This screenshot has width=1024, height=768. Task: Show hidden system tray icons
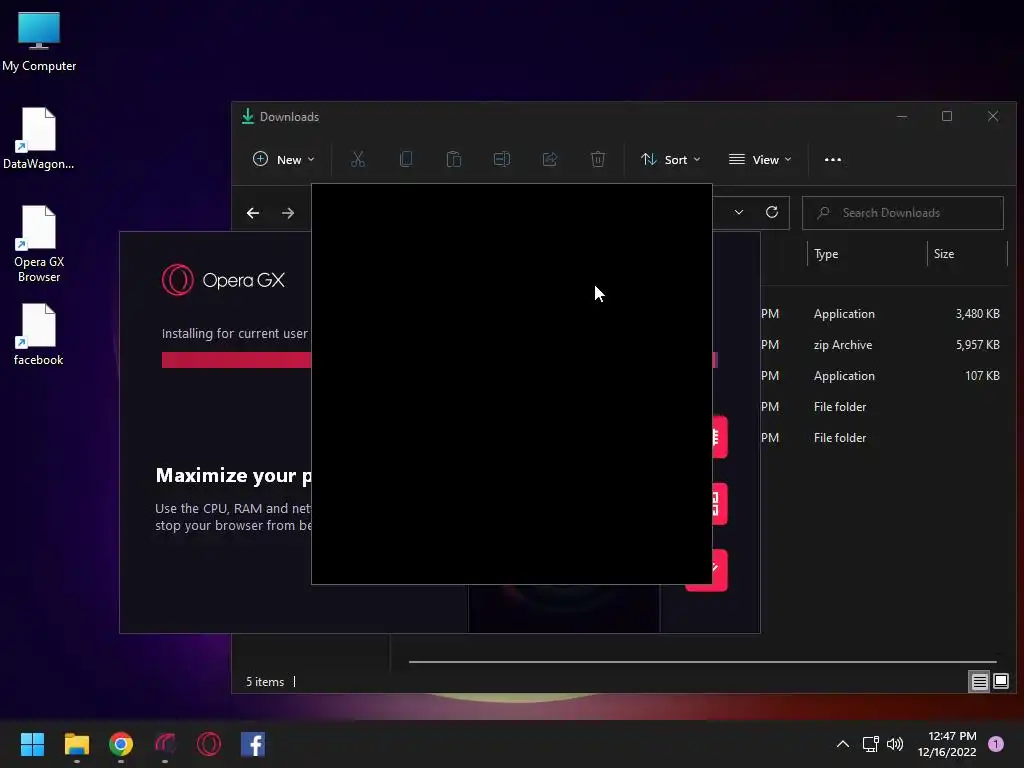coord(843,744)
